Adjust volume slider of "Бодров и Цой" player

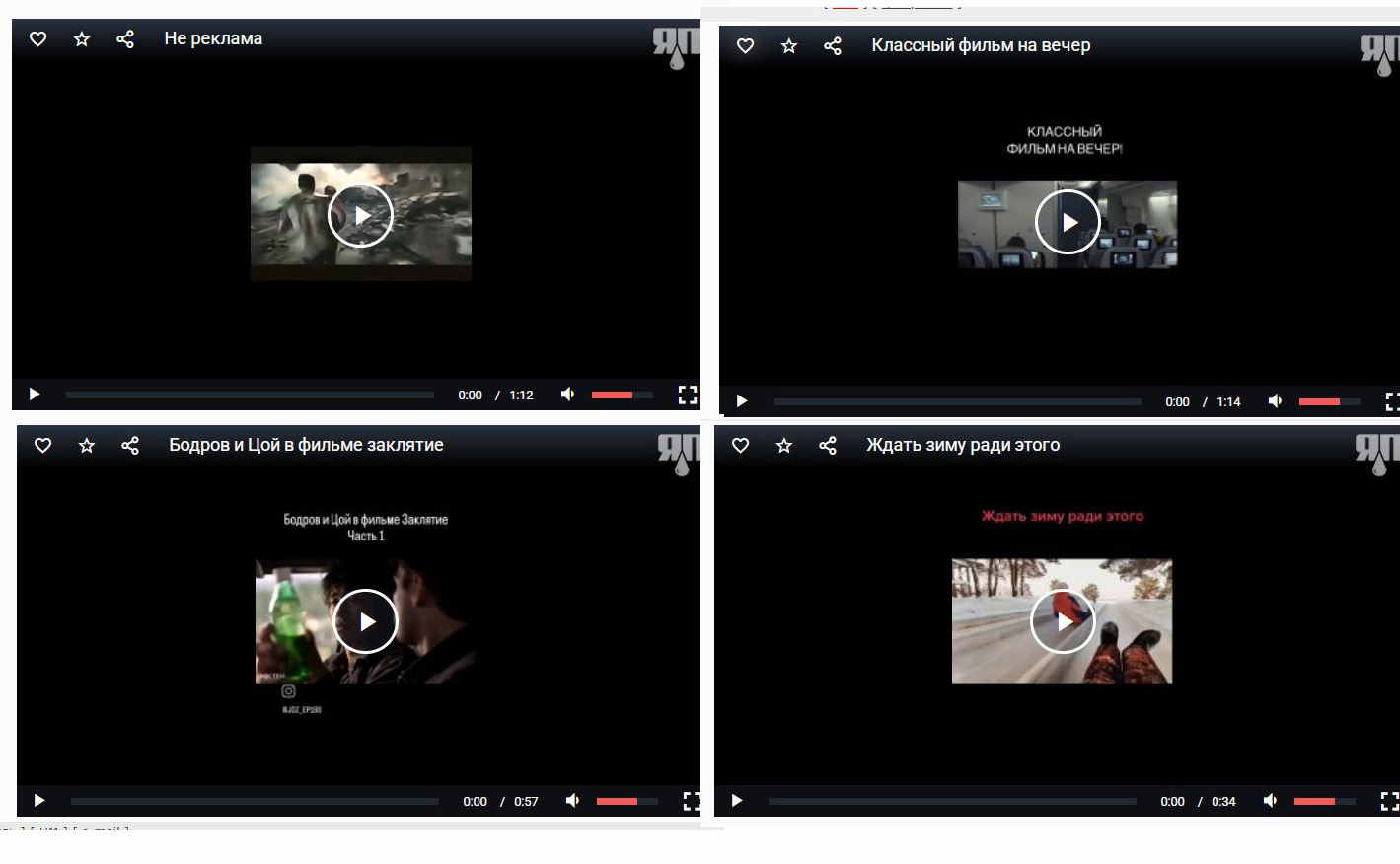627,801
